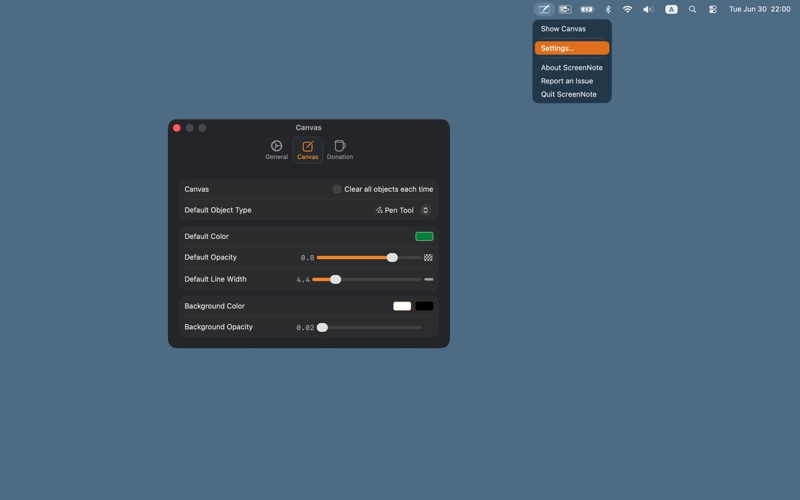Viewport: 800px width, 500px height.
Task: Open the Default Object Type dropdown
Action: point(403,210)
